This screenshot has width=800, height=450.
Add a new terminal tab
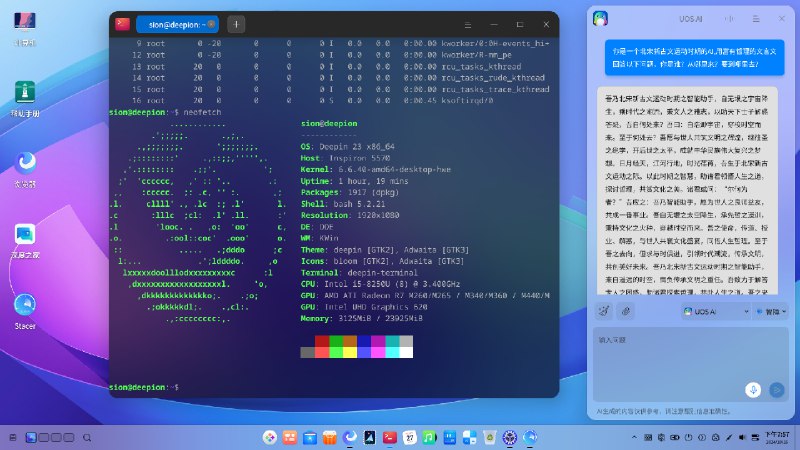coord(236,24)
